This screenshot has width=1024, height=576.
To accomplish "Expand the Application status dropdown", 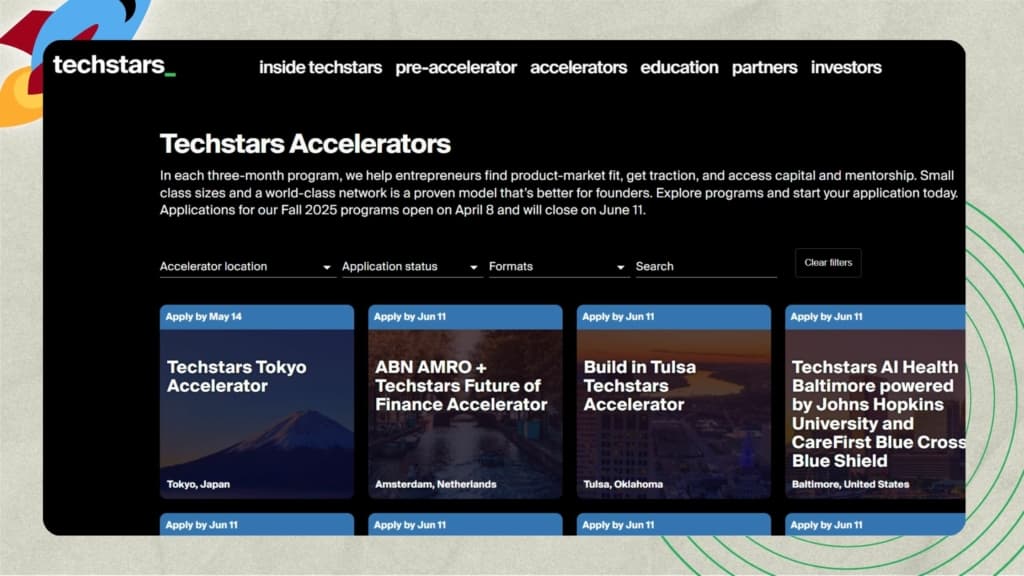I will point(411,266).
